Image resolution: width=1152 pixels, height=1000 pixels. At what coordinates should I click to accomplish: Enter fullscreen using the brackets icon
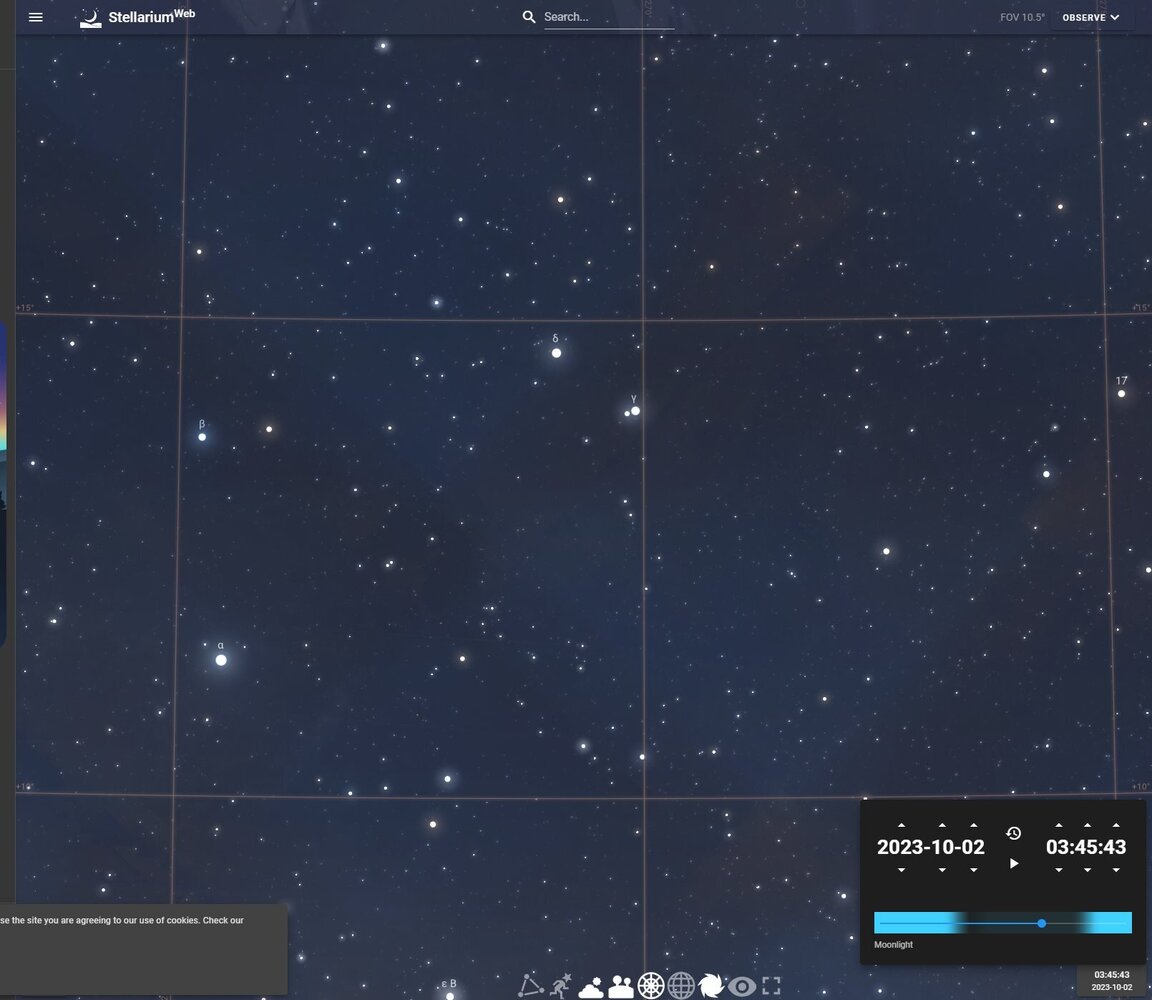tap(771, 984)
